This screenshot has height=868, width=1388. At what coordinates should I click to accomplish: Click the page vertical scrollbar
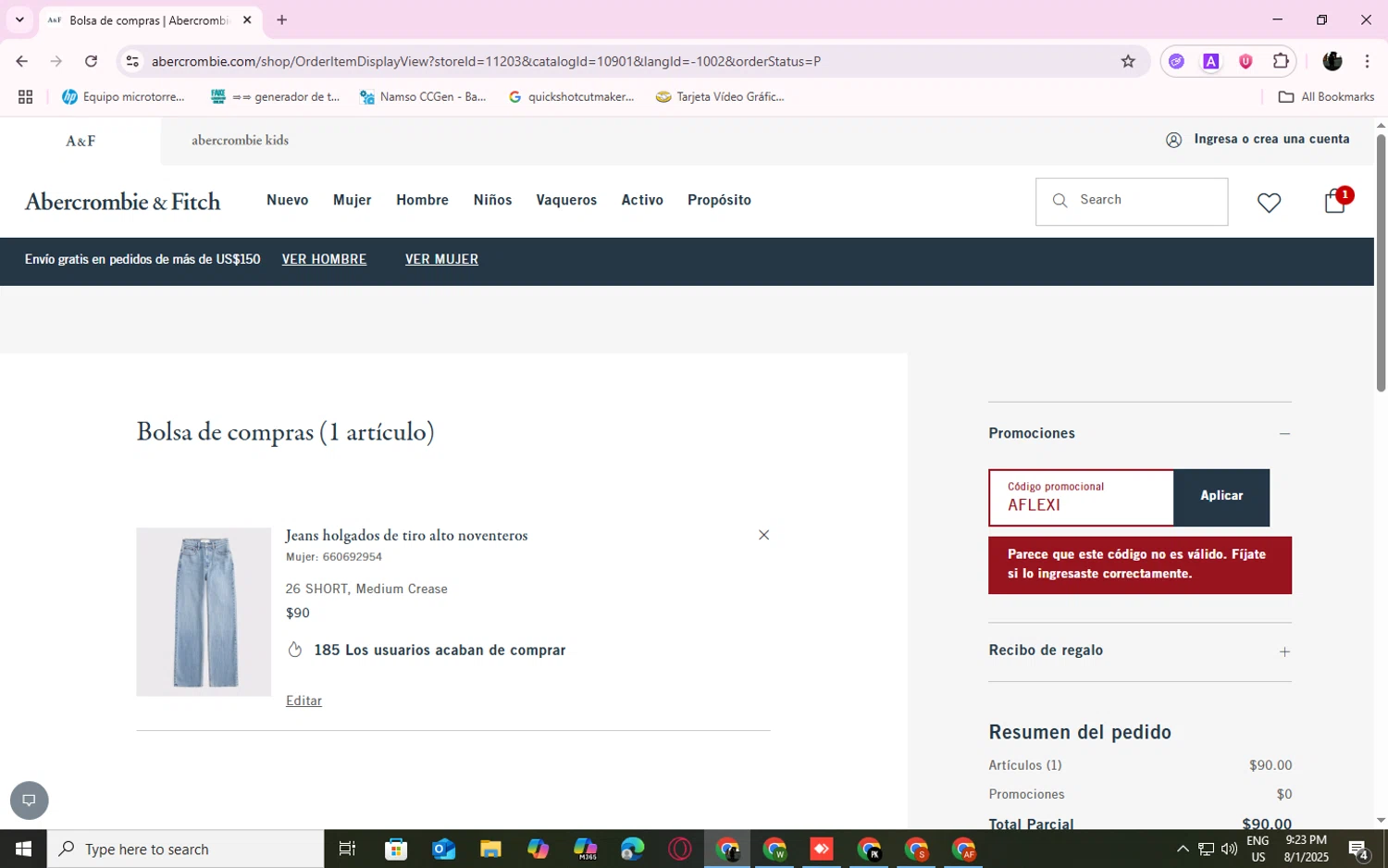(1381, 263)
